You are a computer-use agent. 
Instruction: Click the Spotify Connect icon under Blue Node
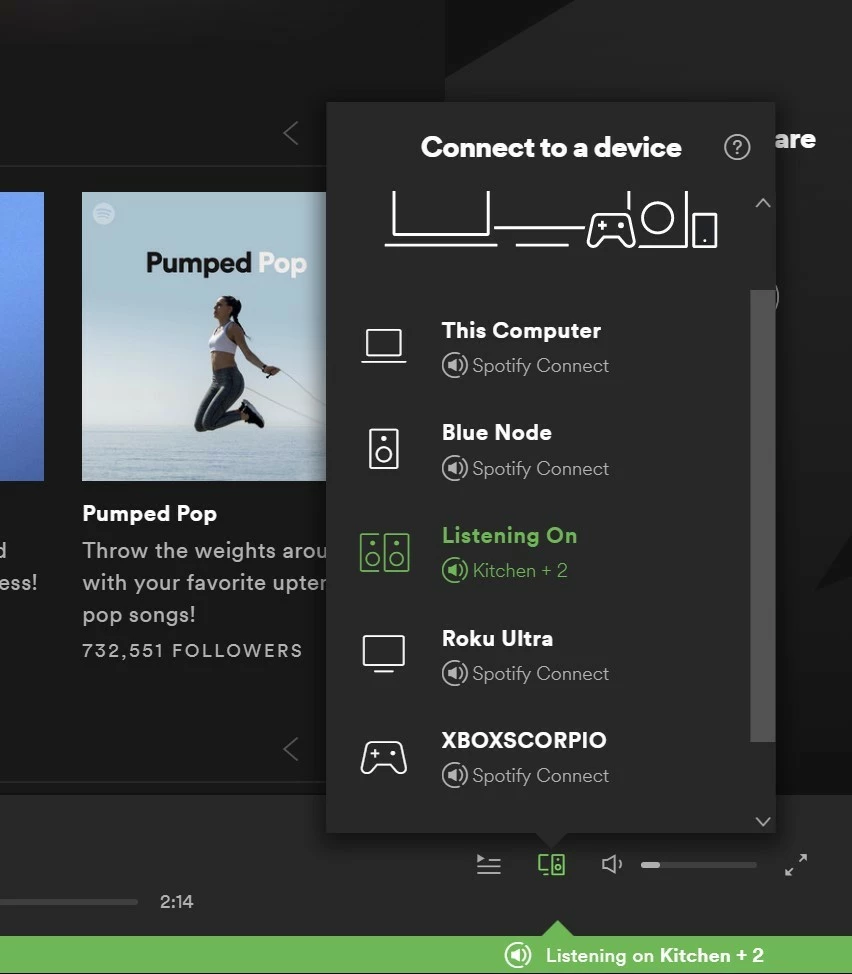[455, 468]
